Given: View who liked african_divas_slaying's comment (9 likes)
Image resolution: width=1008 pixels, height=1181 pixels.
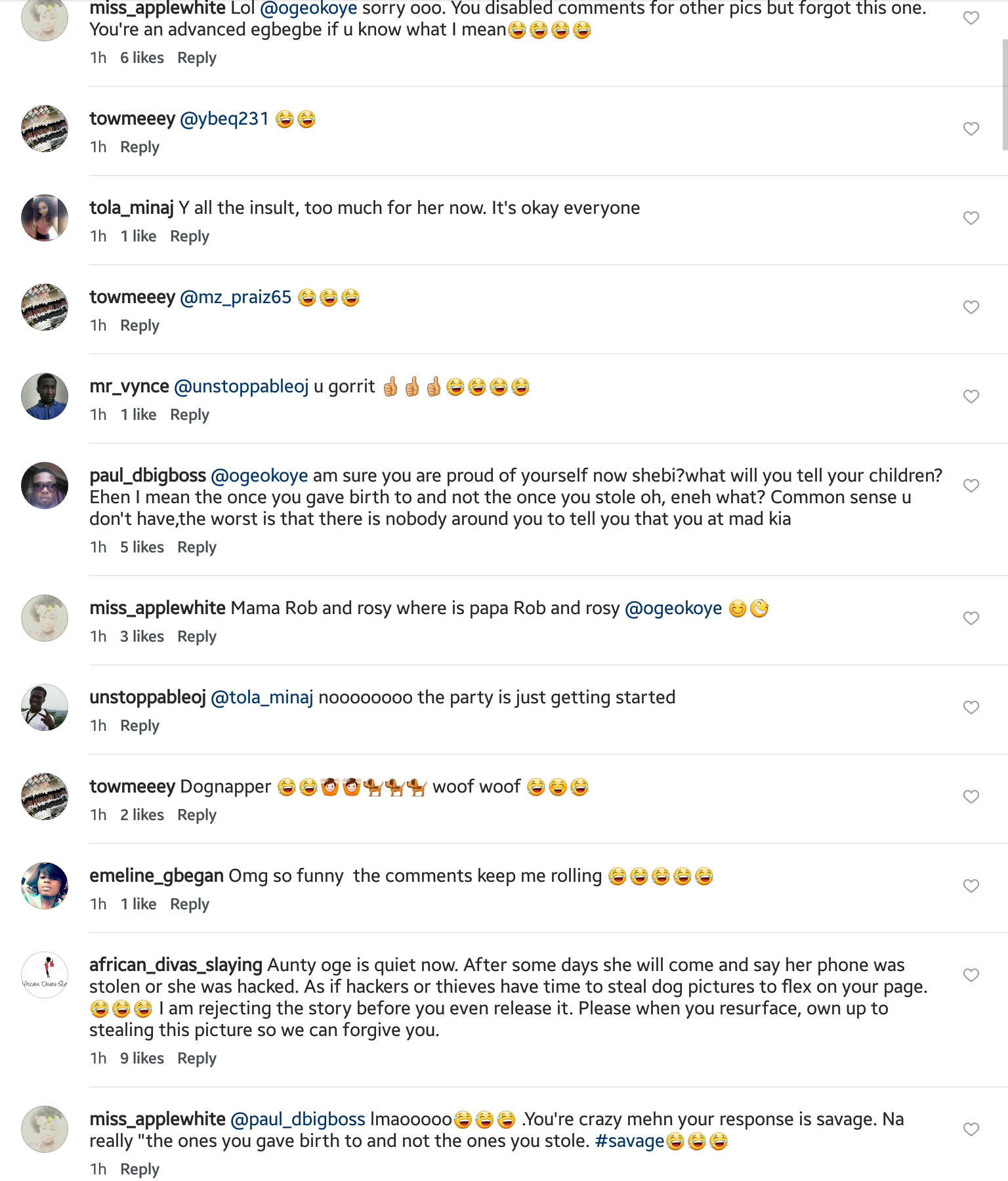Looking at the screenshot, I should [x=142, y=1058].
